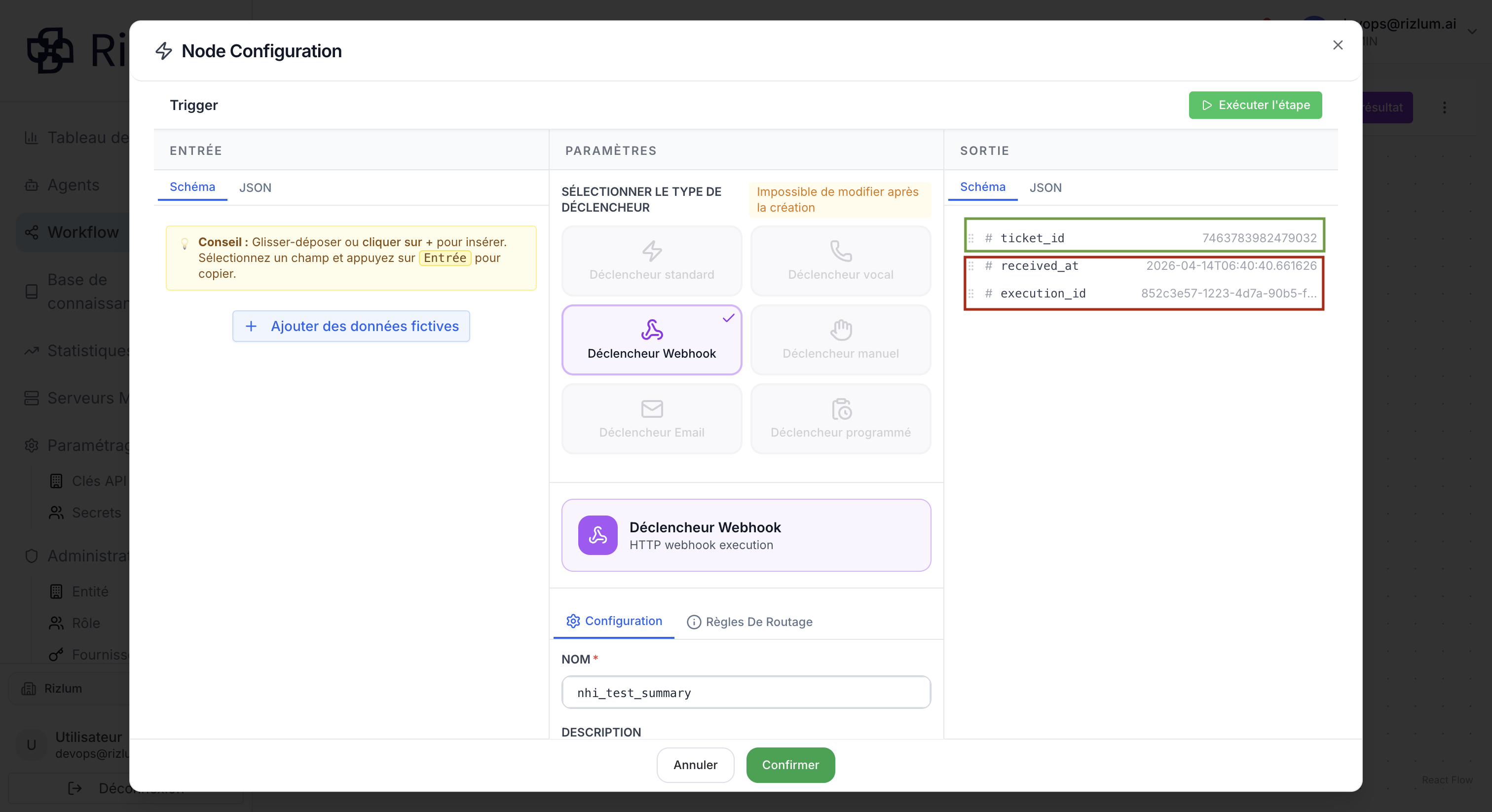Click the Exécuter l'étape button
This screenshot has width=1492, height=812.
coord(1255,105)
